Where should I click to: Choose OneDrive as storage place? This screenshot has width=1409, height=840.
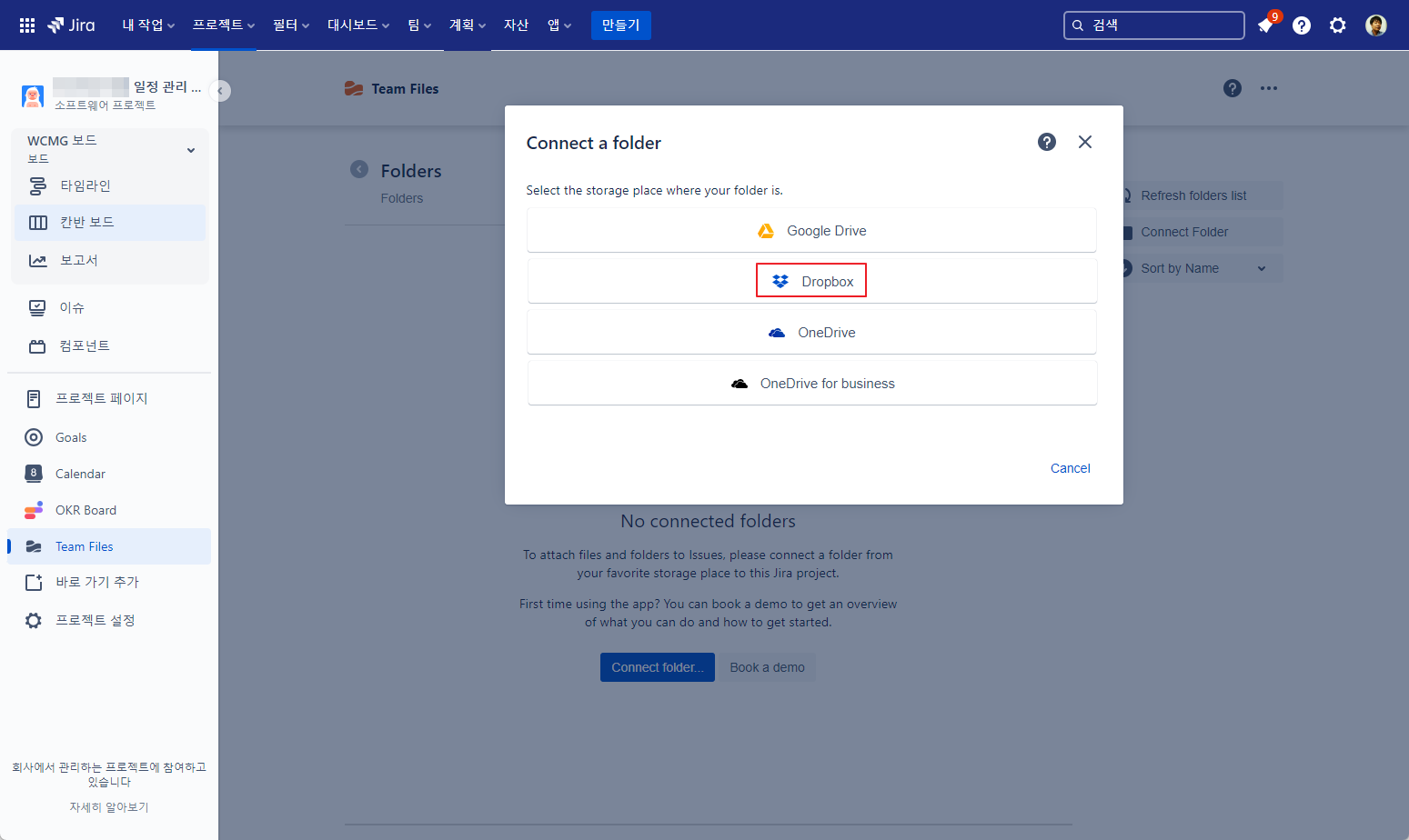click(x=811, y=333)
